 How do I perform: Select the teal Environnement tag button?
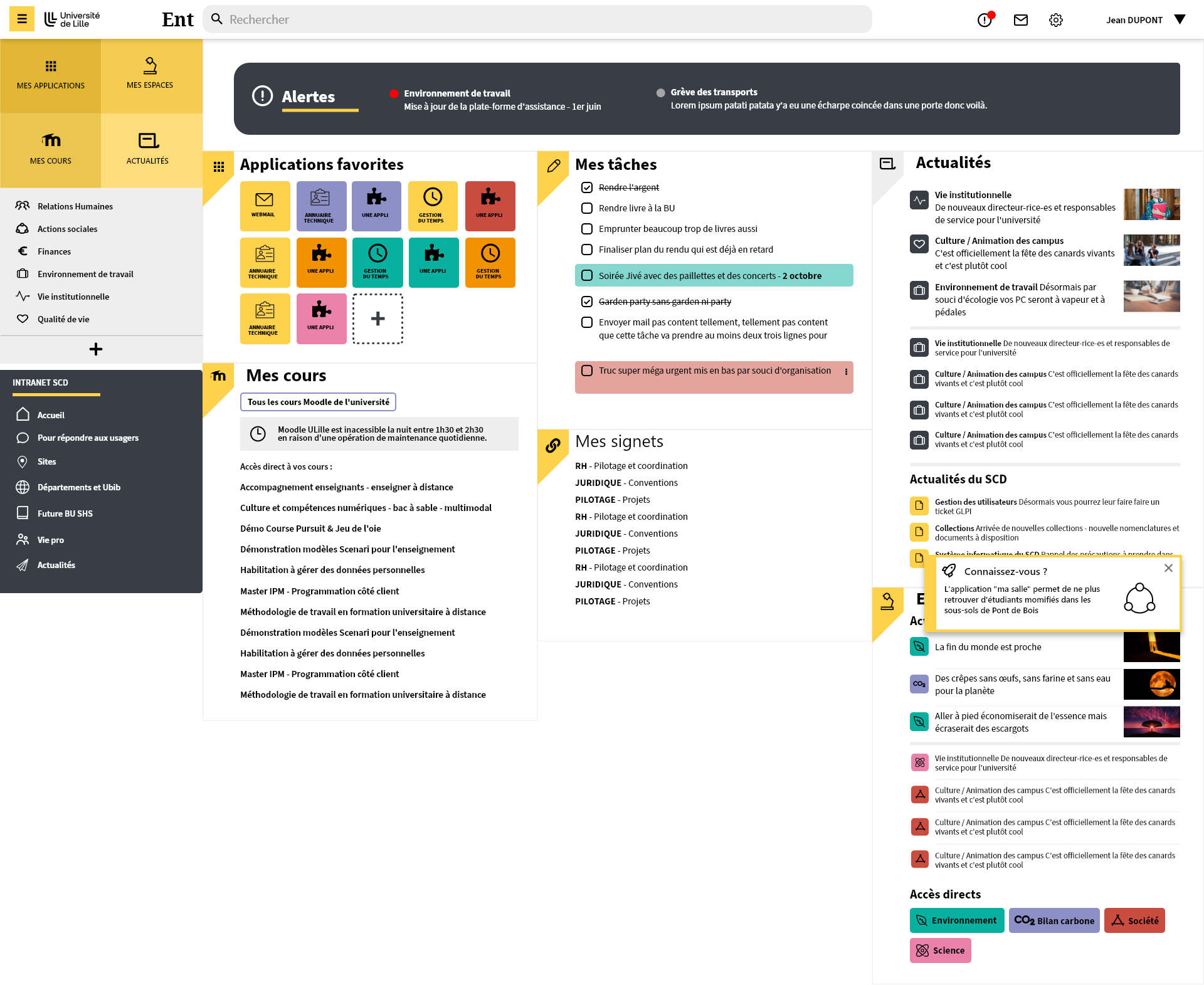pyautogui.click(x=957, y=920)
